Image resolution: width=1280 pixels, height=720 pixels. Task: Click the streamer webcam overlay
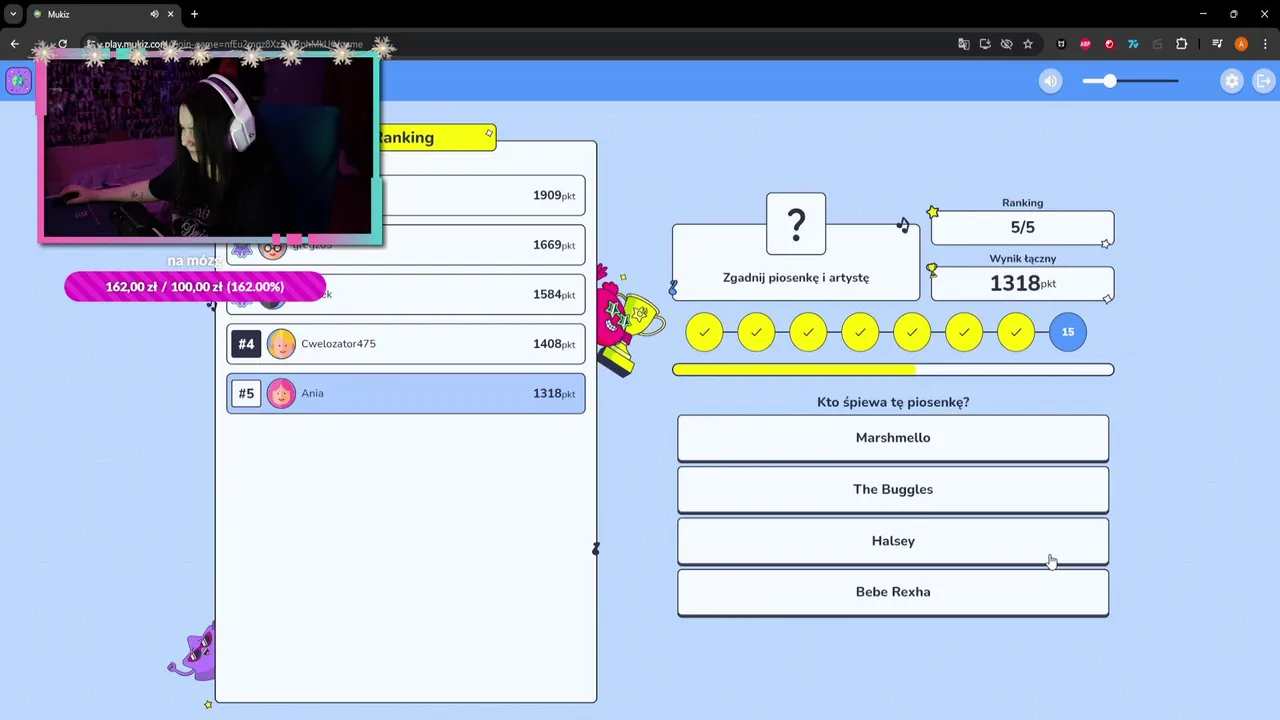(209, 150)
